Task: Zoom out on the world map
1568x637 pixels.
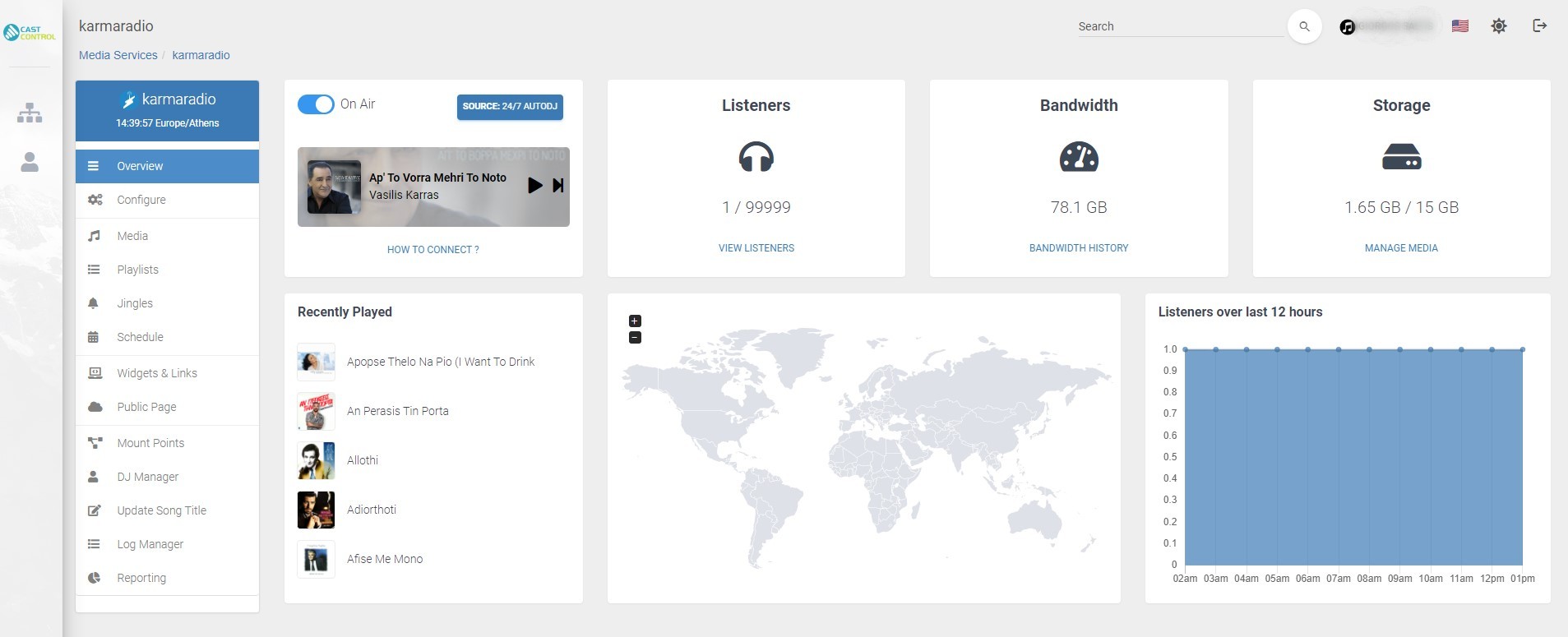Action: click(635, 338)
